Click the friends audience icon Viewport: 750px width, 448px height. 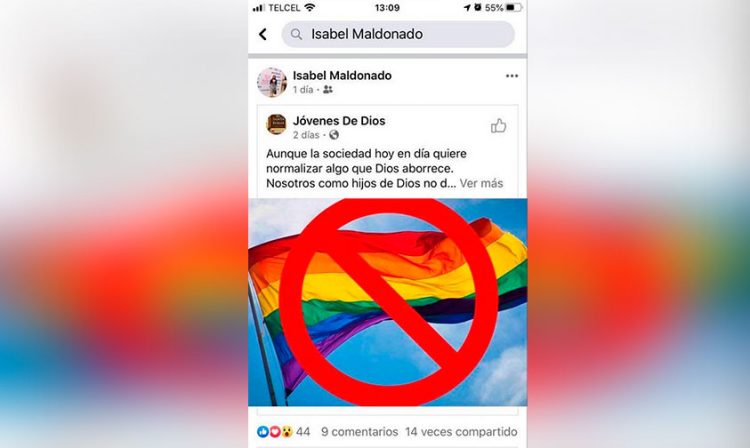click(x=328, y=89)
